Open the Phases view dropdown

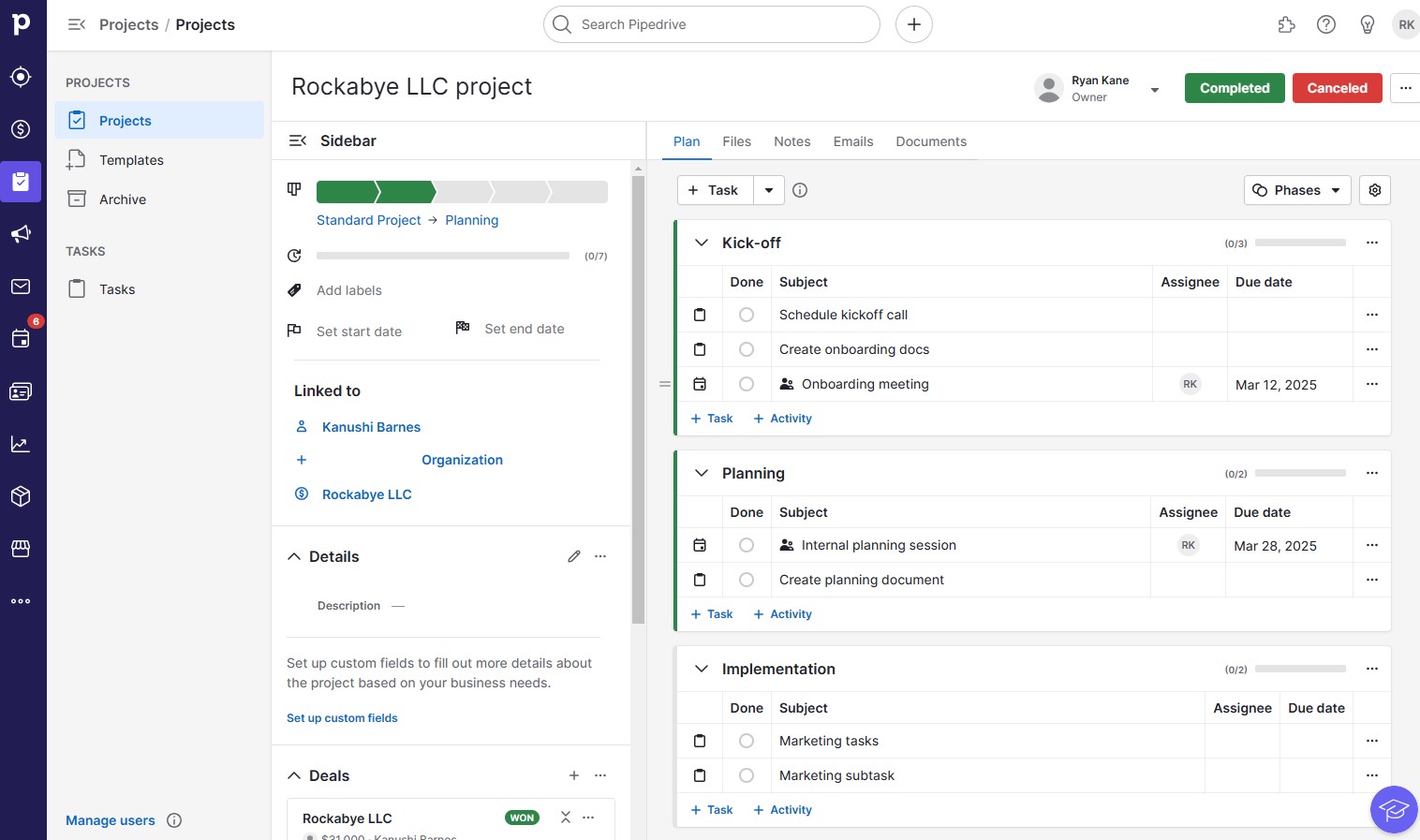click(1297, 190)
